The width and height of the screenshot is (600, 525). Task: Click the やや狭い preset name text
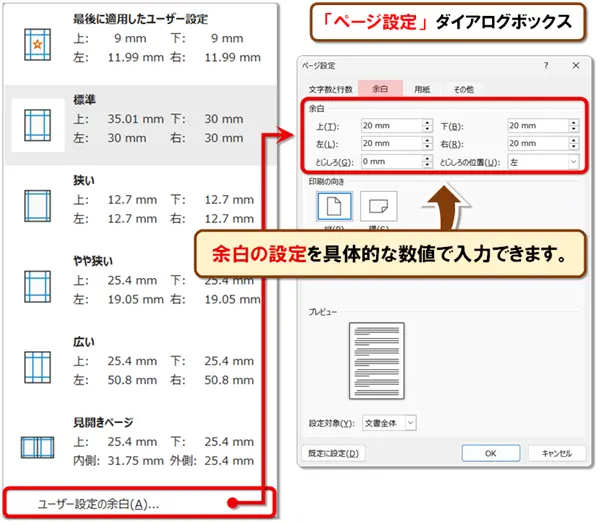point(93,261)
